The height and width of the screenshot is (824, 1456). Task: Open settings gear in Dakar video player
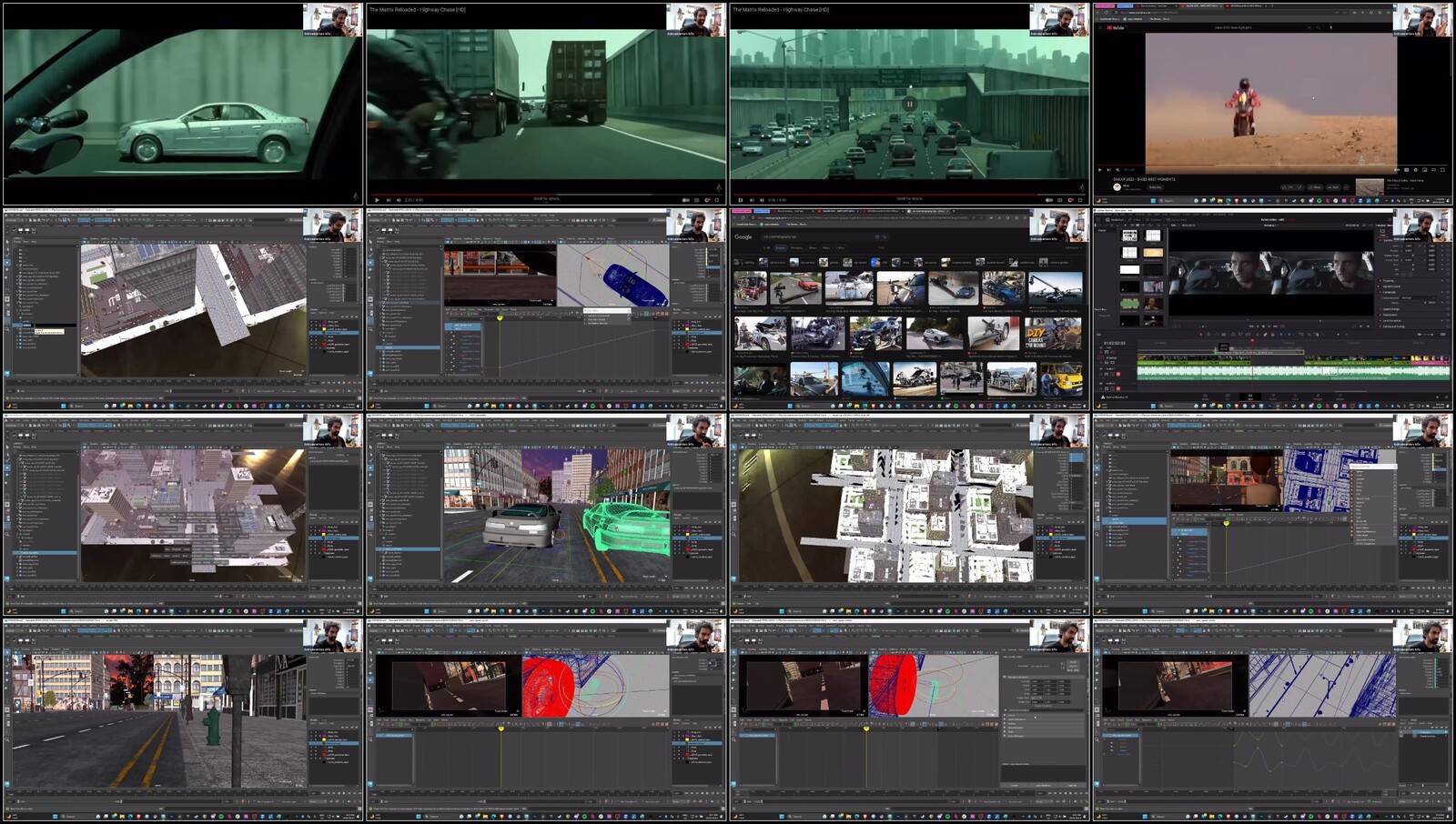point(1416,170)
